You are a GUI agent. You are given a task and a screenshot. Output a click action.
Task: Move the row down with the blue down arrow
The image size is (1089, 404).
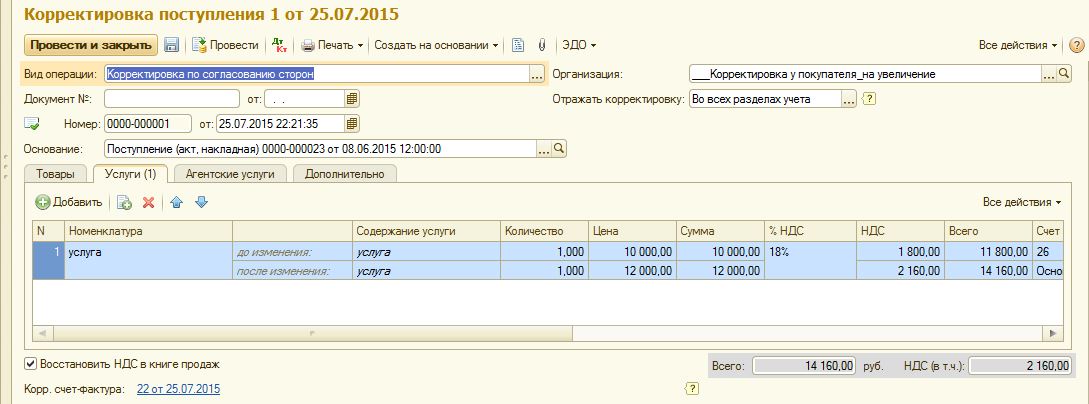point(201,202)
